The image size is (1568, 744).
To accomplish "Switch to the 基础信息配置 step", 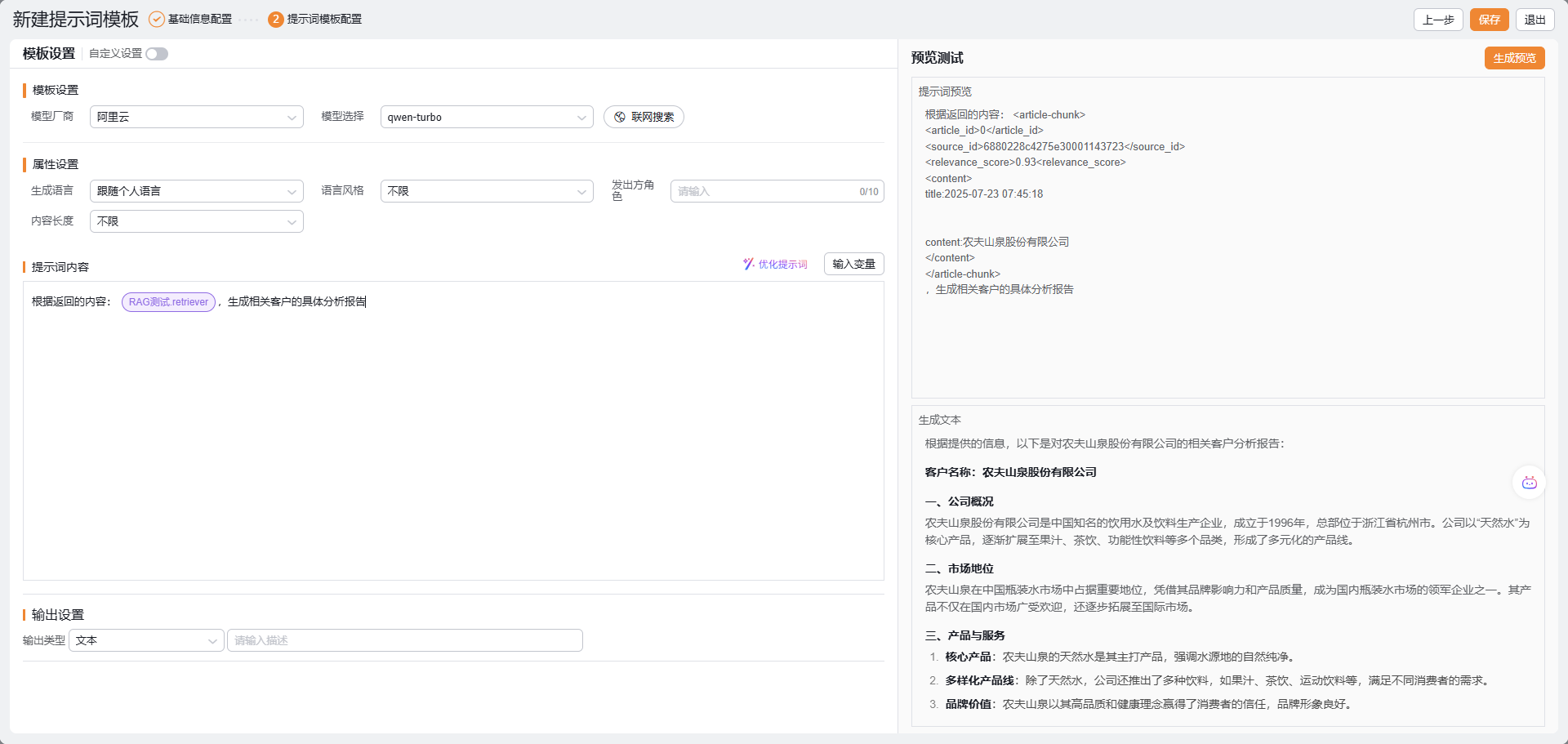I will click(x=200, y=19).
